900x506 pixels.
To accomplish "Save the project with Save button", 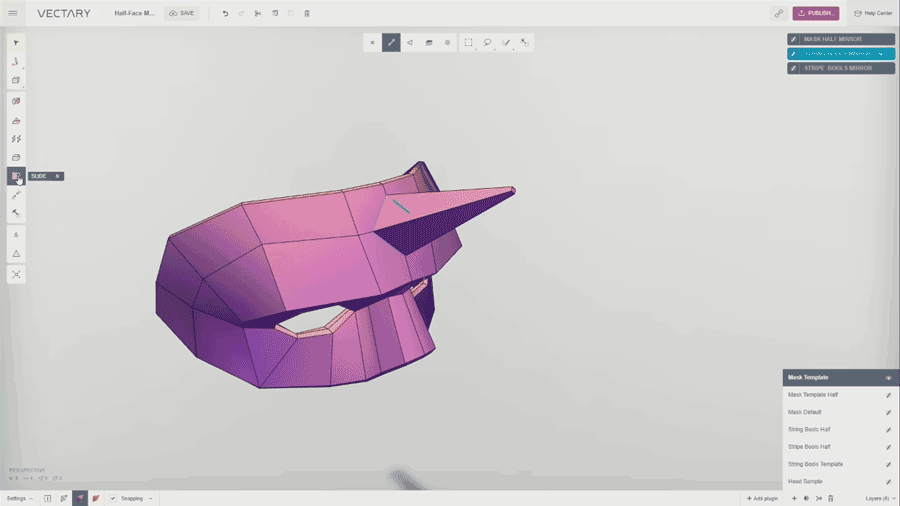I will pyautogui.click(x=182, y=14).
